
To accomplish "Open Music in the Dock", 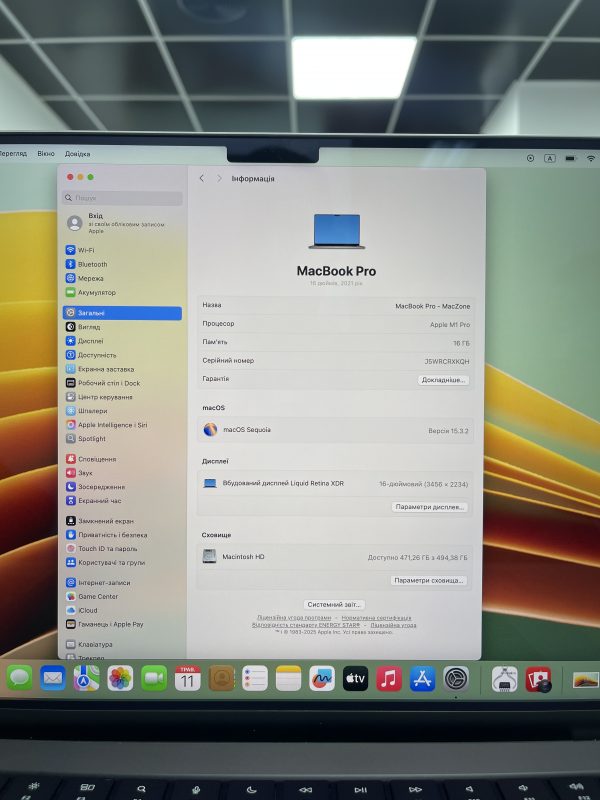I will coord(389,678).
